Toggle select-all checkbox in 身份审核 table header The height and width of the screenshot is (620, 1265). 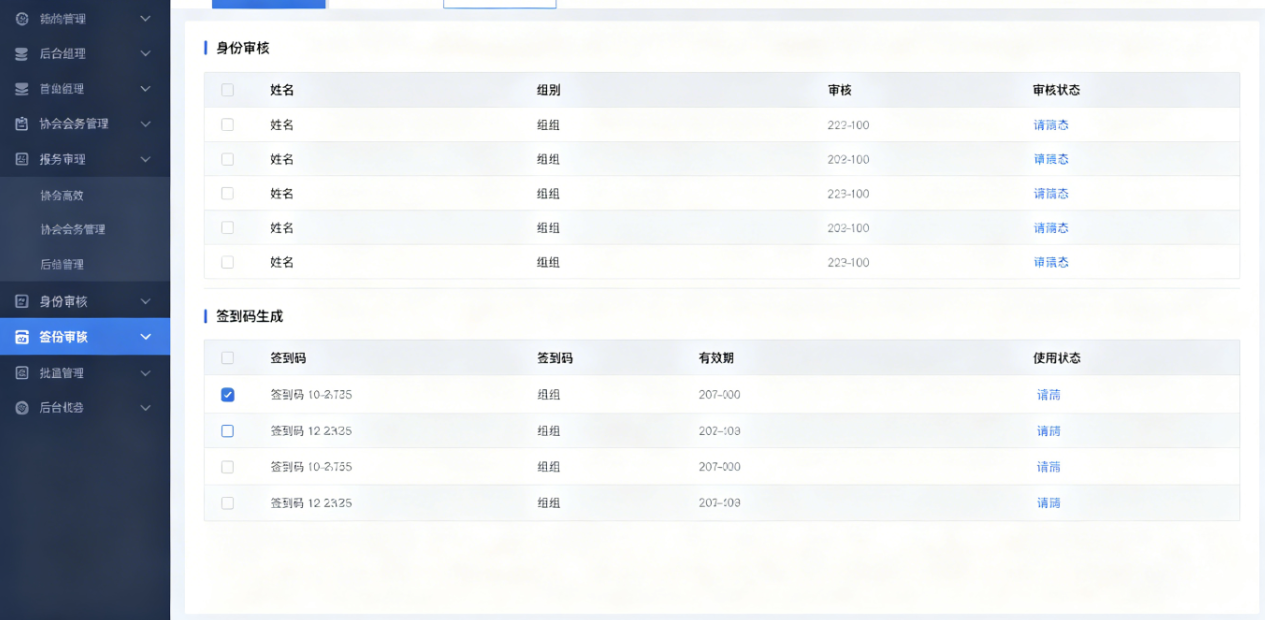pyautogui.click(x=227, y=90)
